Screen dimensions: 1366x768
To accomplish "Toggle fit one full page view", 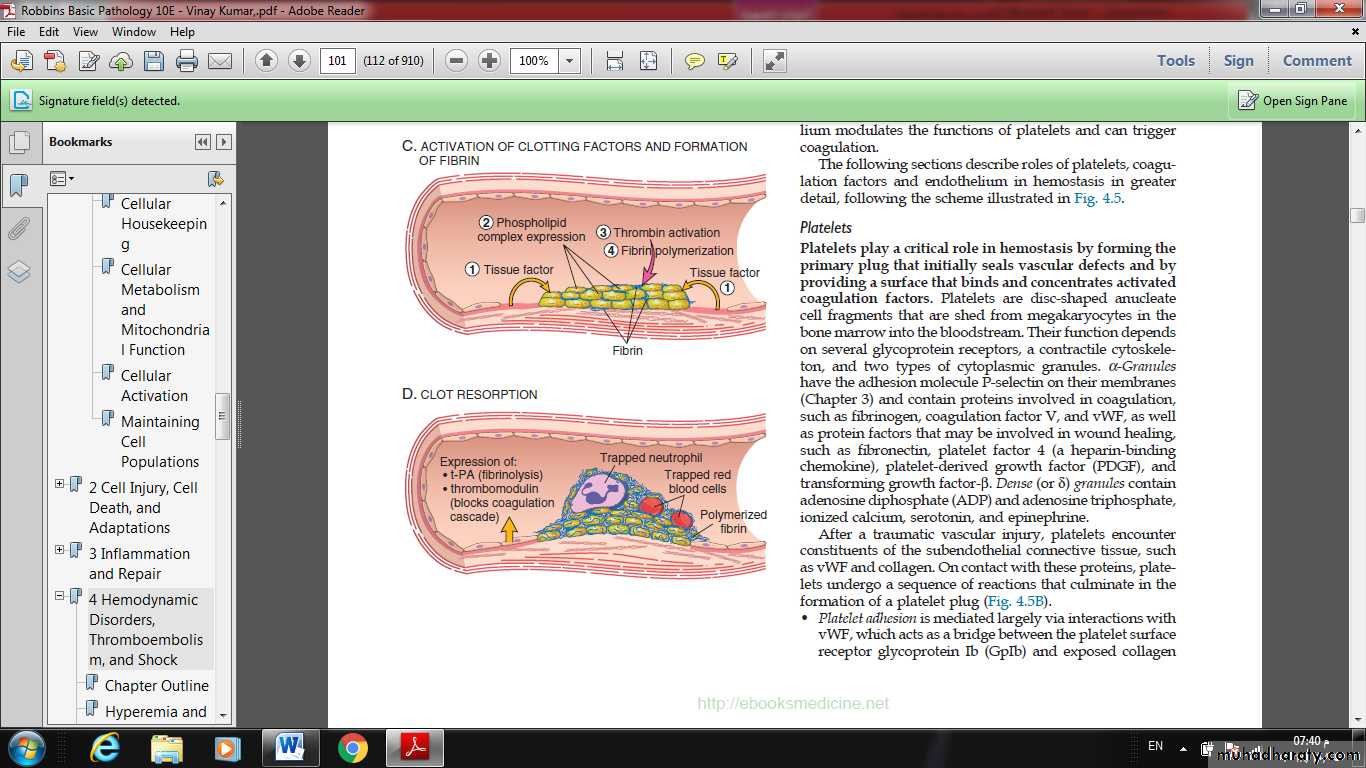I will pos(648,61).
